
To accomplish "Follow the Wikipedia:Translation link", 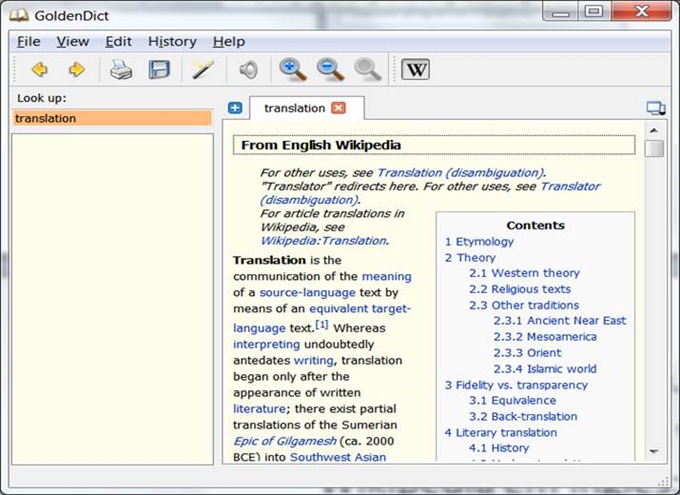I will (323, 241).
